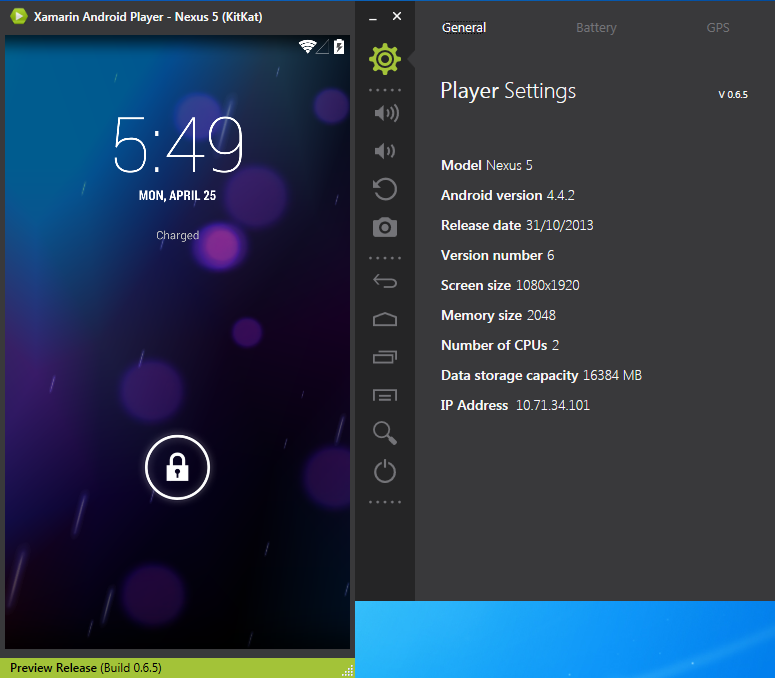Click the magnifier search icon
The width and height of the screenshot is (775, 678).
click(385, 432)
